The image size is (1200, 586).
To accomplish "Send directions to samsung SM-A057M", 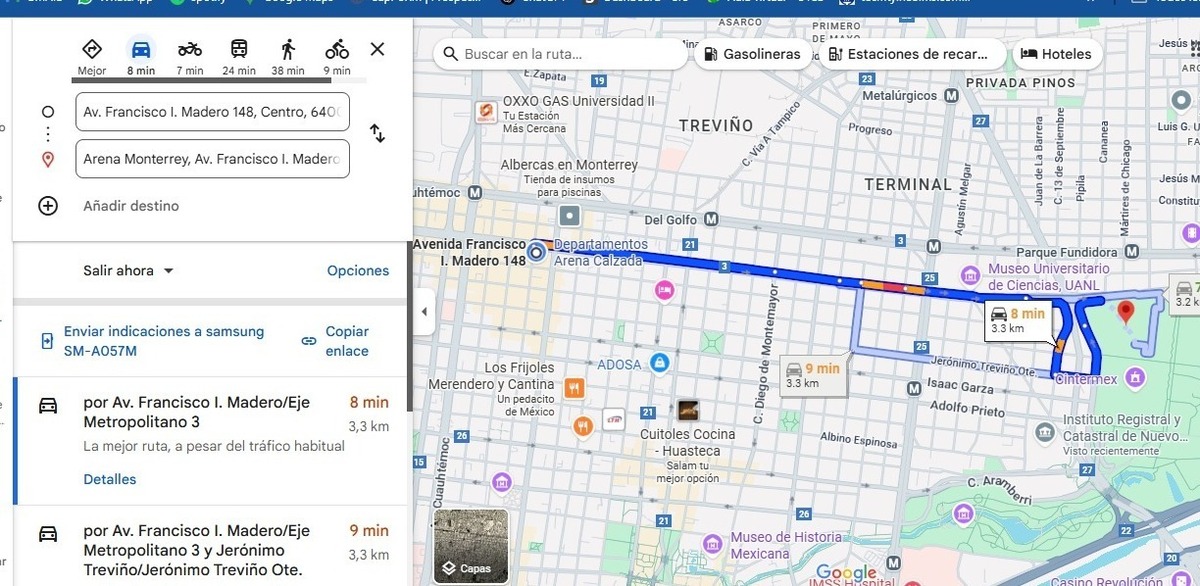I will click(x=155, y=341).
